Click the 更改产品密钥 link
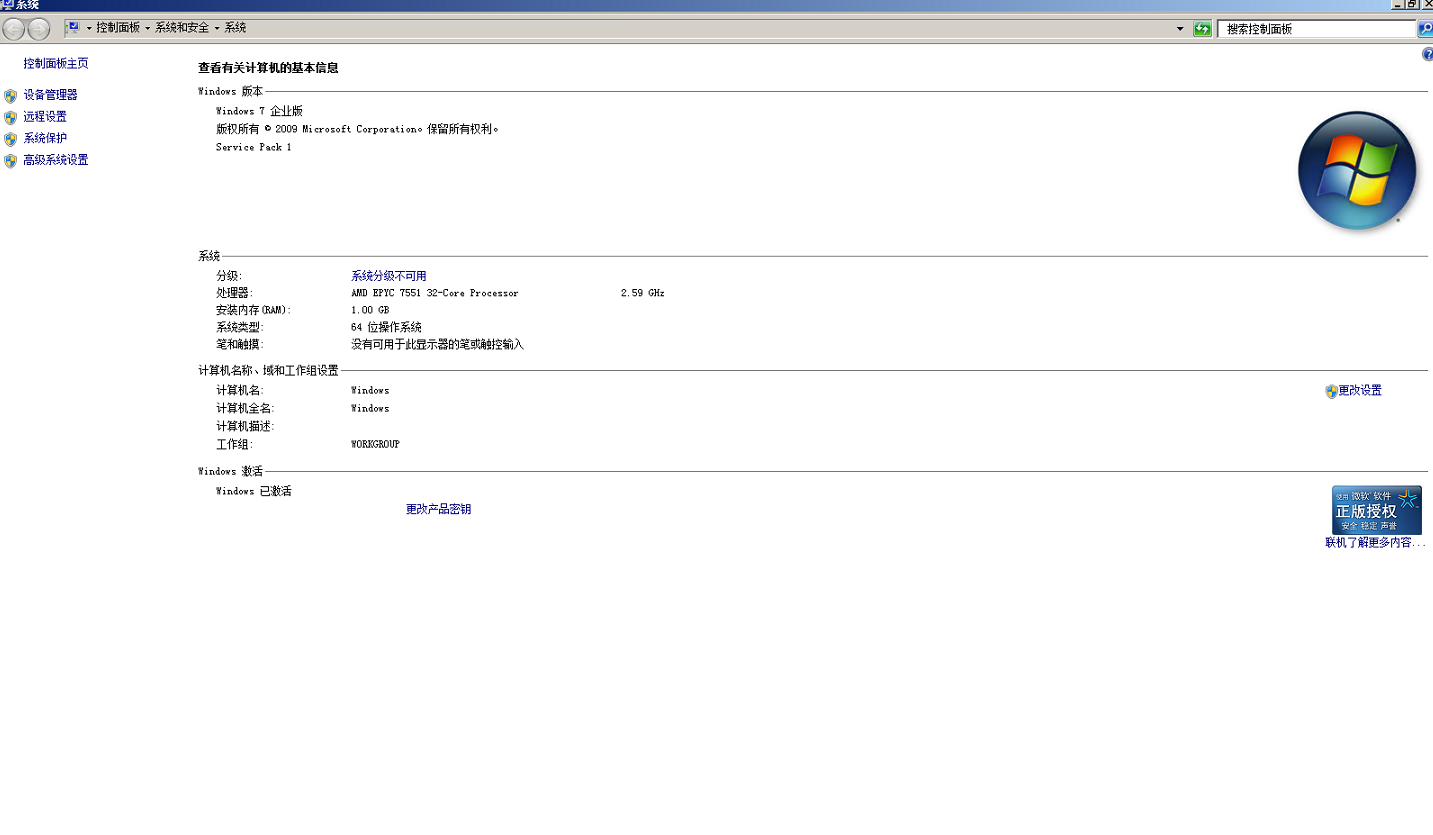This screenshot has height=835, width=1433. [x=438, y=509]
